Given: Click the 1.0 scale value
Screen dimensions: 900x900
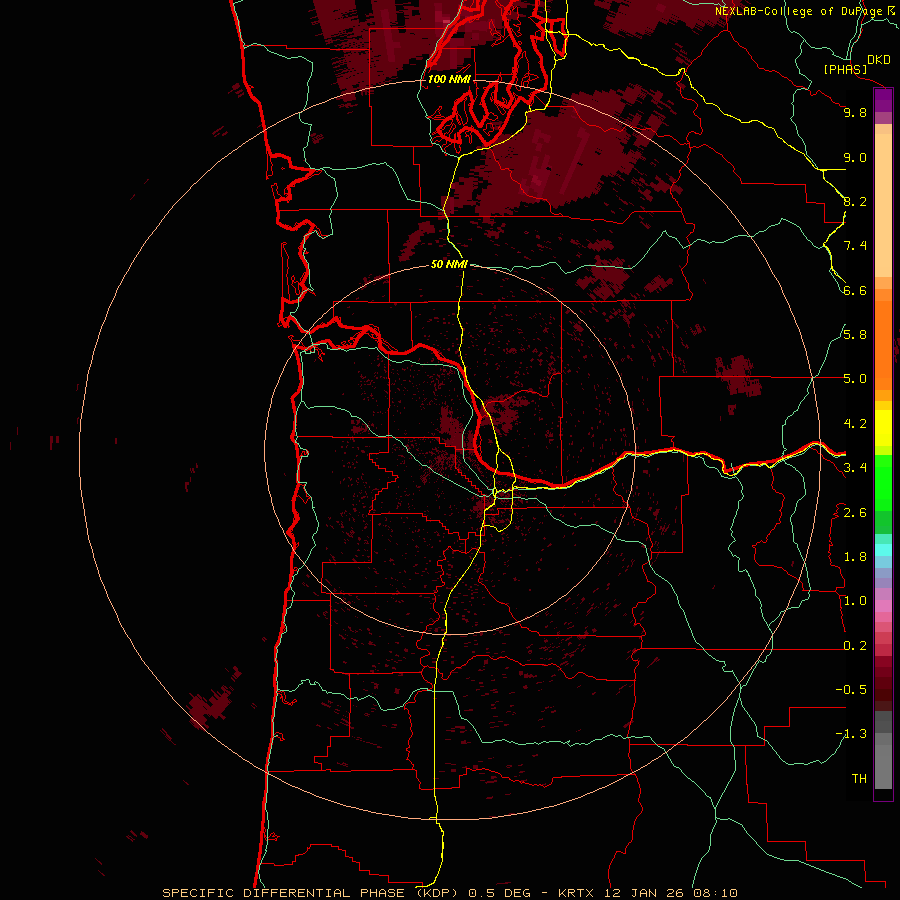Looking at the screenshot, I should [x=855, y=601].
